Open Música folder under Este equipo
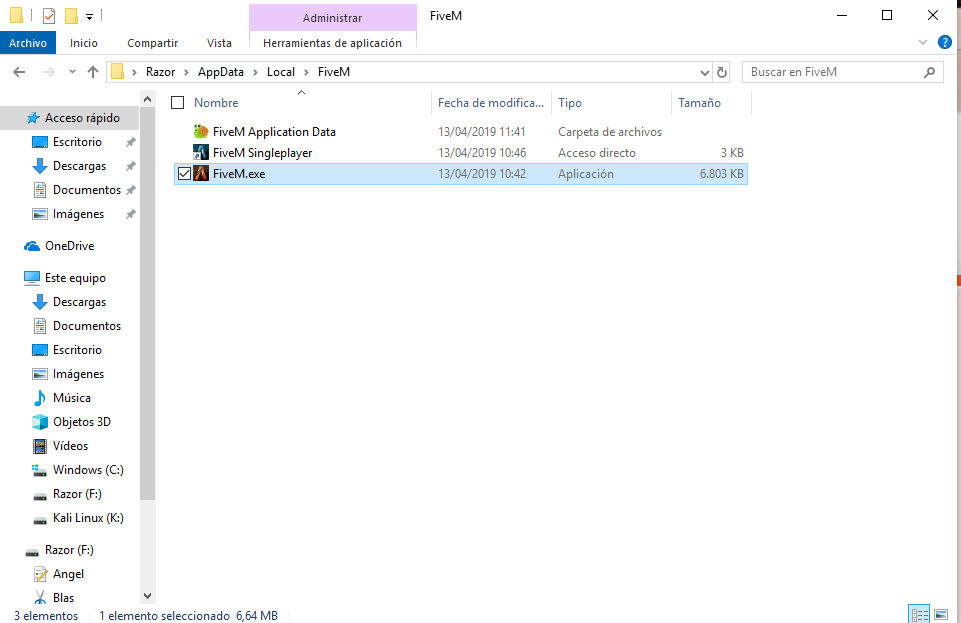Screen dimensions: 961x623 coord(72,398)
